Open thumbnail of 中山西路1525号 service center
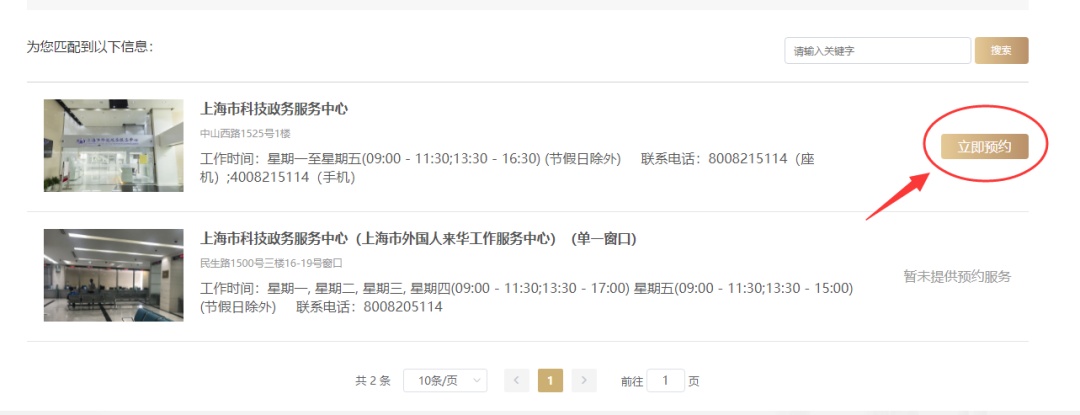1080x415 pixels. click(x=114, y=145)
